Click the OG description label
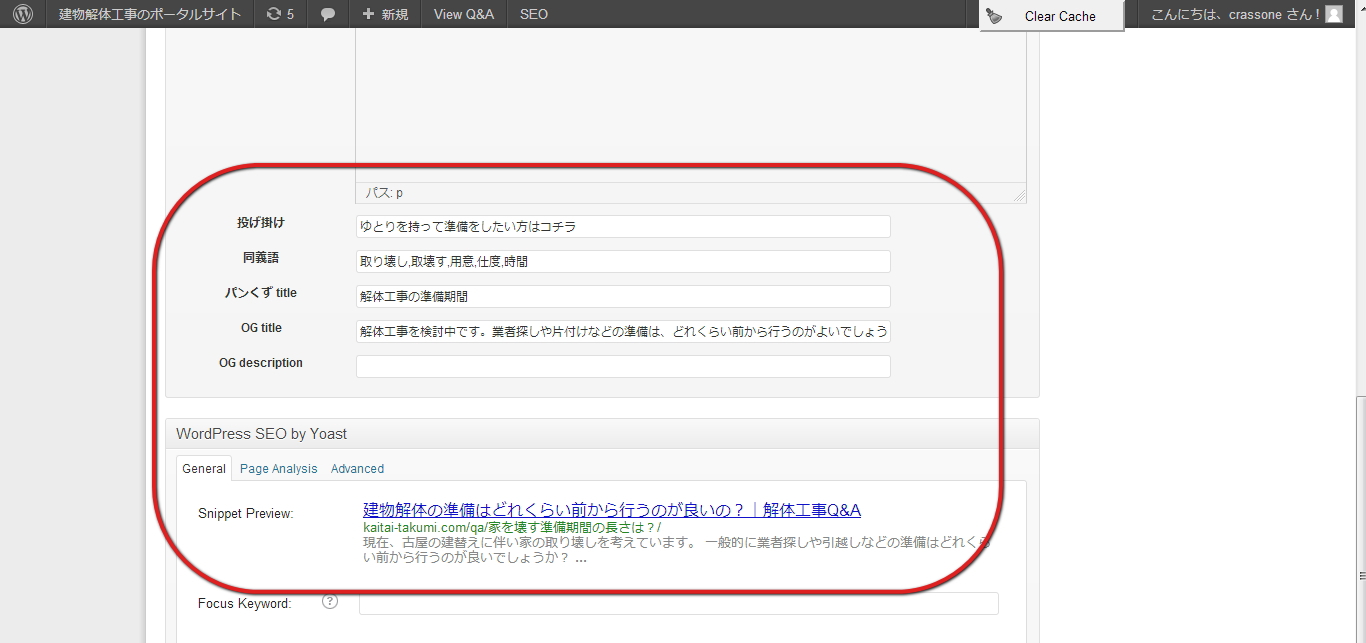 261,363
